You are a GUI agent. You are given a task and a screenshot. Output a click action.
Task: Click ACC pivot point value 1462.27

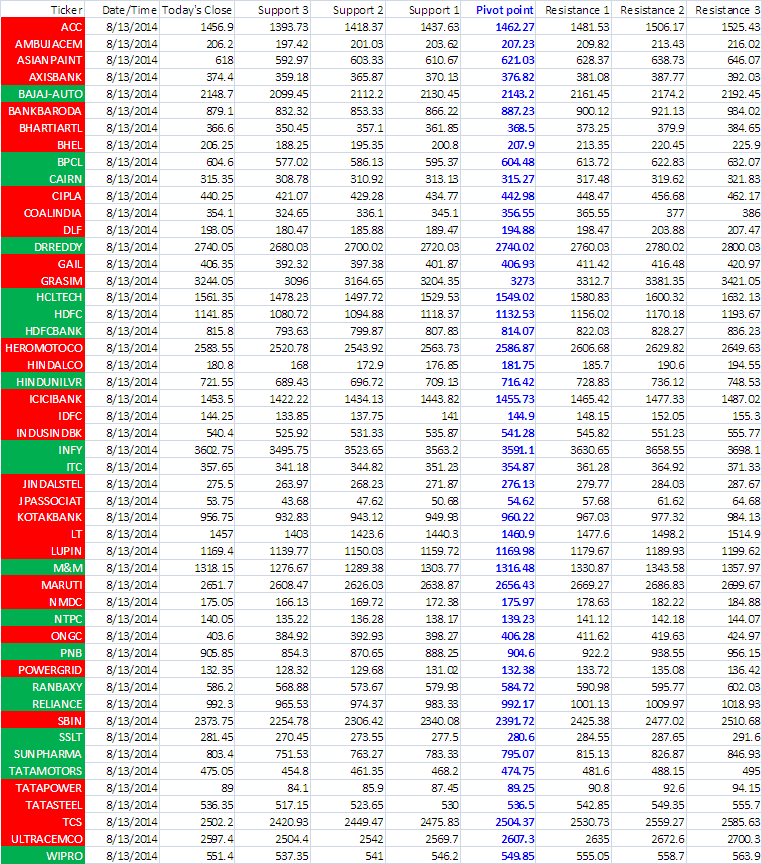515,27
